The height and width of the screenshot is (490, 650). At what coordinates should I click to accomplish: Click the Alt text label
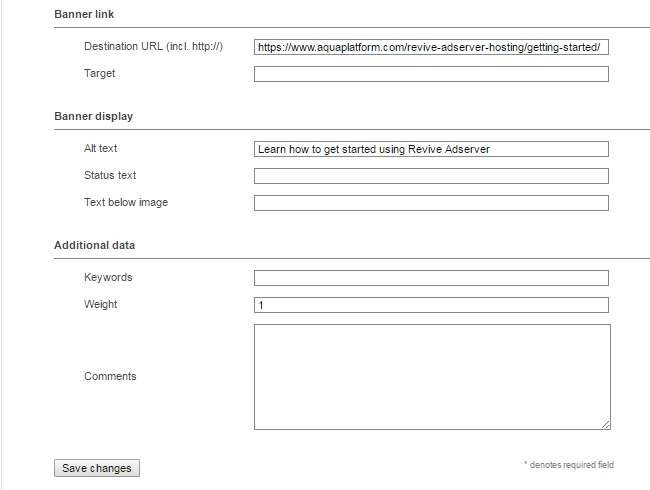(x=100, y=148)
